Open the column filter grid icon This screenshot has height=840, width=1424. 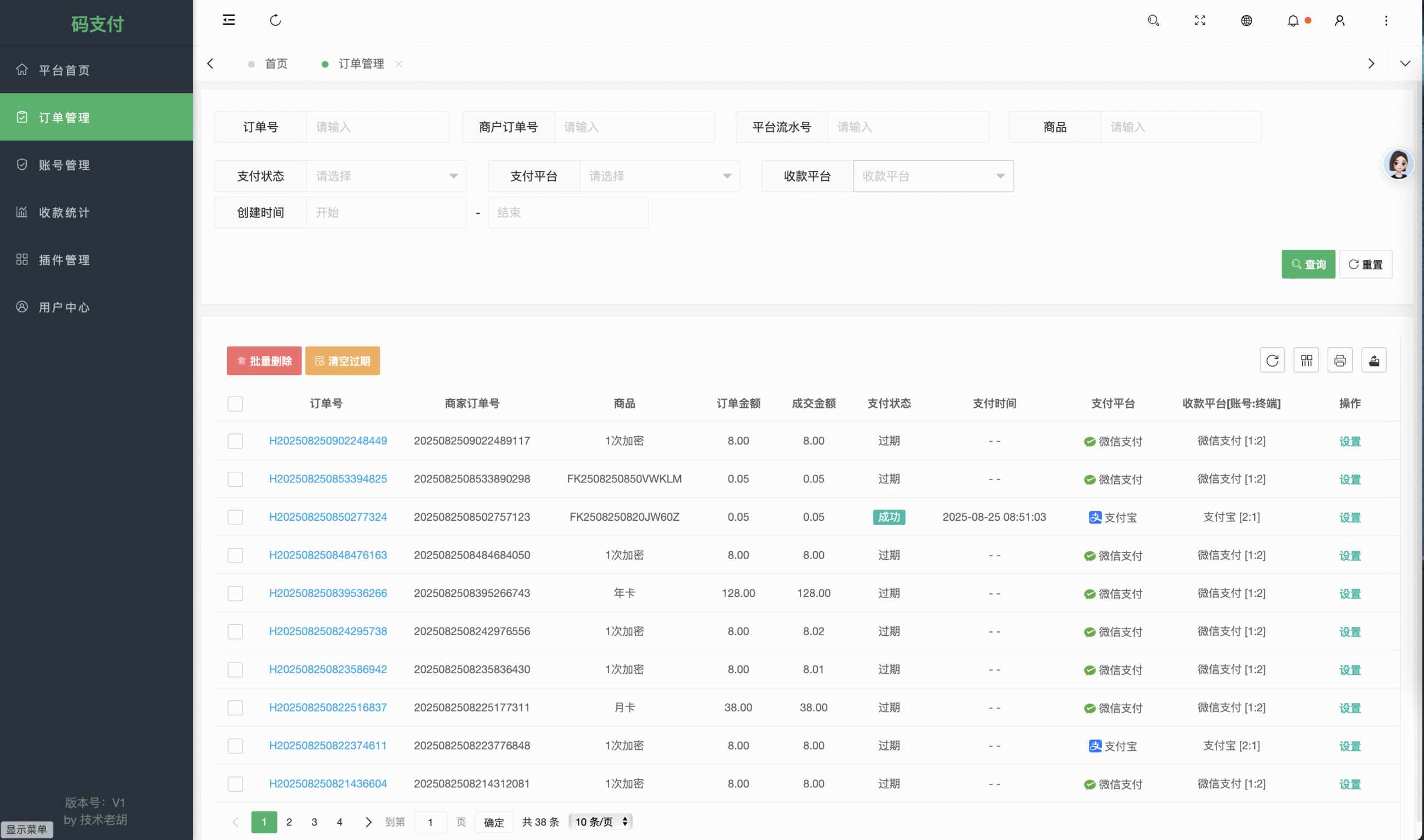pos(1306,360)
